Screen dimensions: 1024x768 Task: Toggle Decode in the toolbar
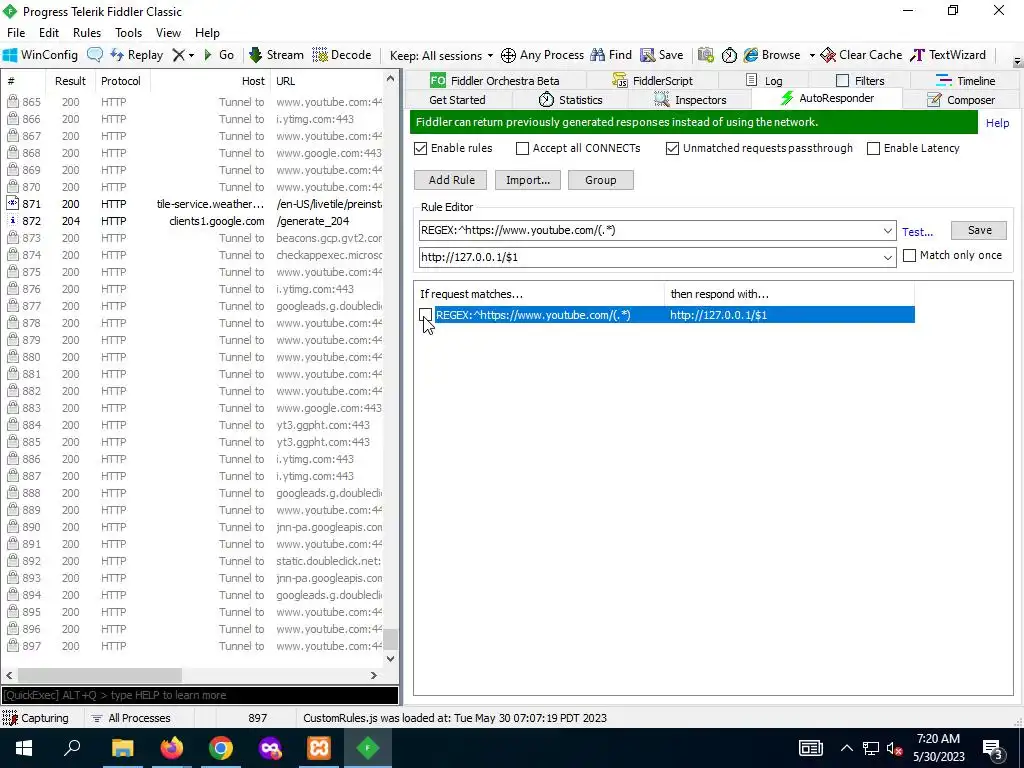[342, 55]
